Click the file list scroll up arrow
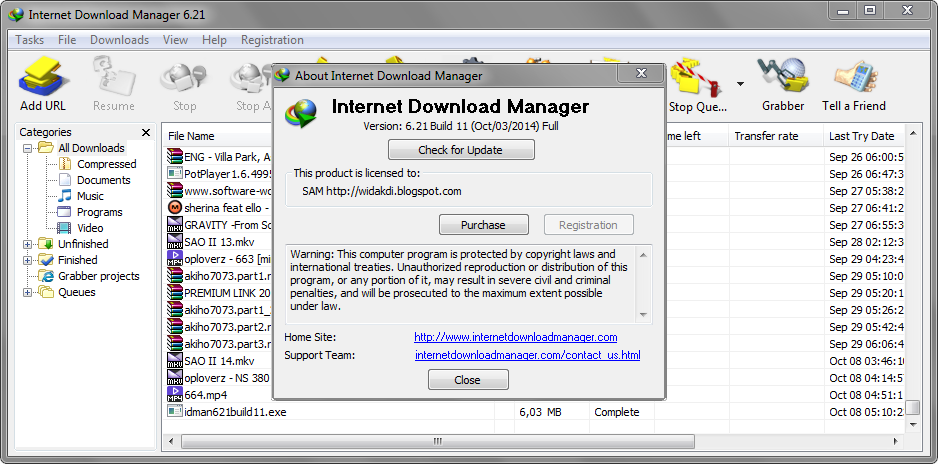The height and width of the screenshot is (464, 938). pos(912,133)
